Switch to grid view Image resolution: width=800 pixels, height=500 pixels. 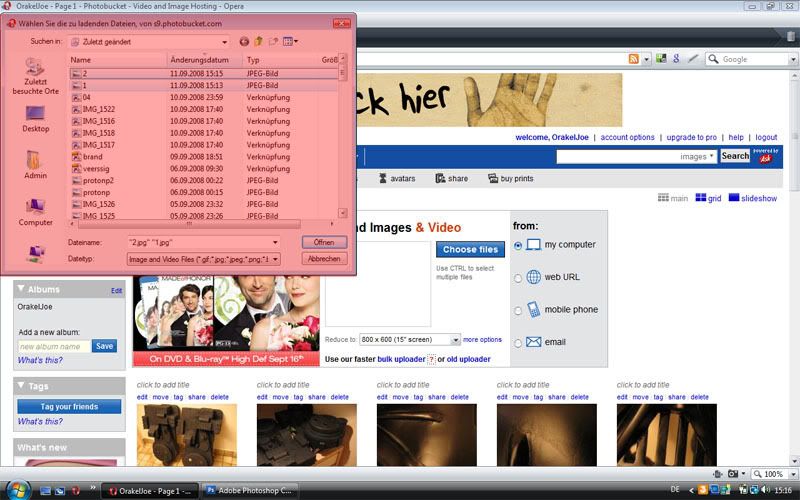[x=708, y=198]
